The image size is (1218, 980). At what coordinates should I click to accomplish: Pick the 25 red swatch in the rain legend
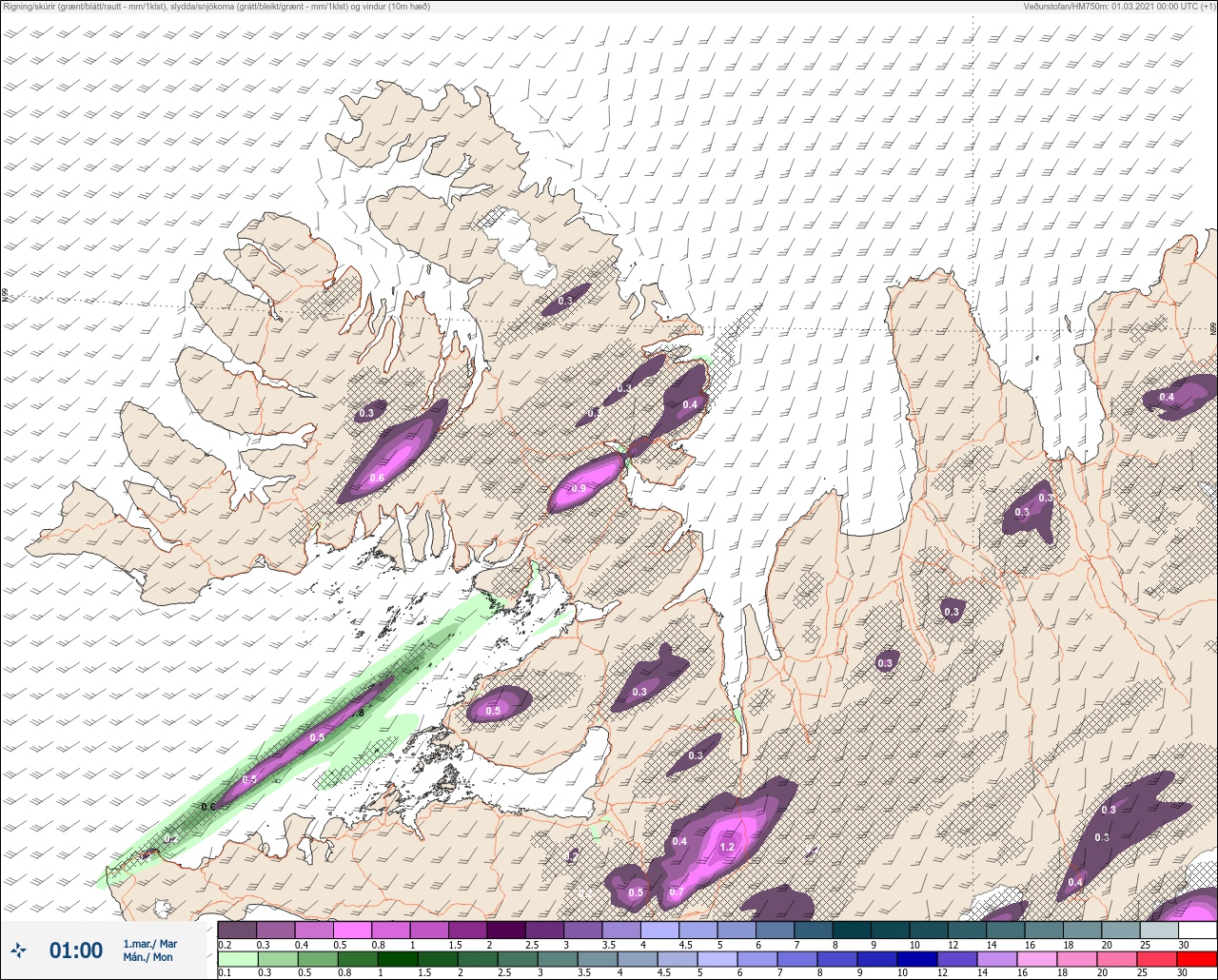pos(1159,957)
